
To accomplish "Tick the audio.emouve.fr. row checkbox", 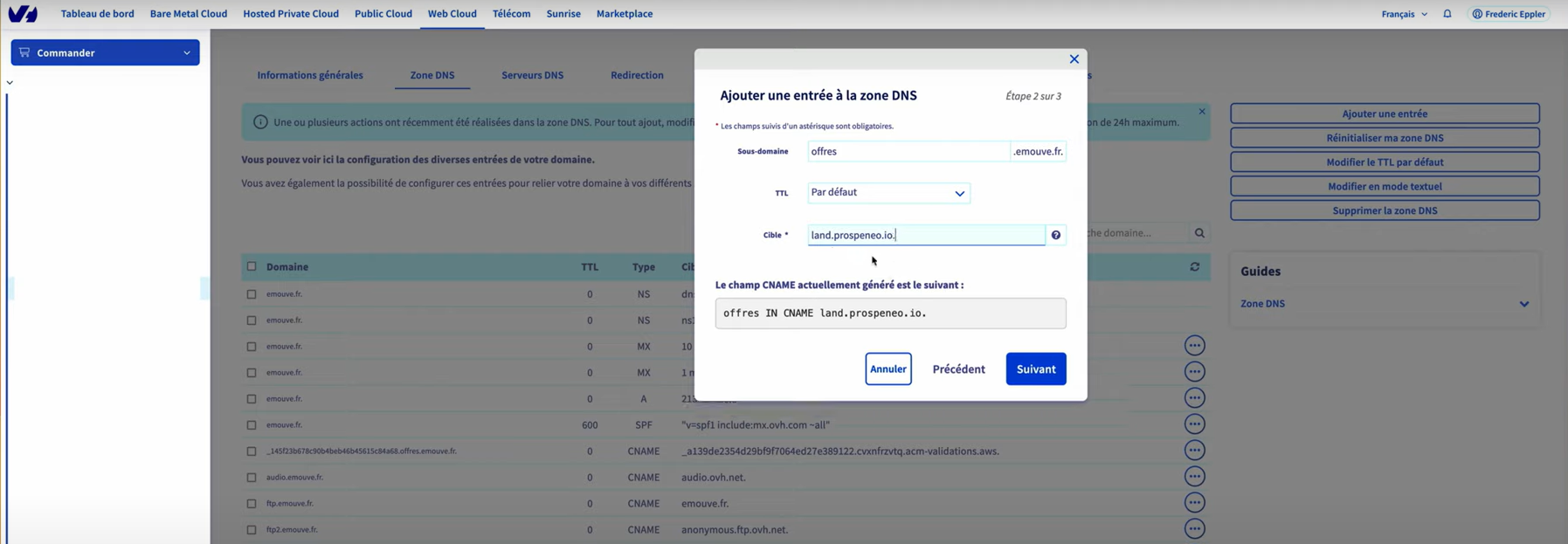I will point(252,478).
